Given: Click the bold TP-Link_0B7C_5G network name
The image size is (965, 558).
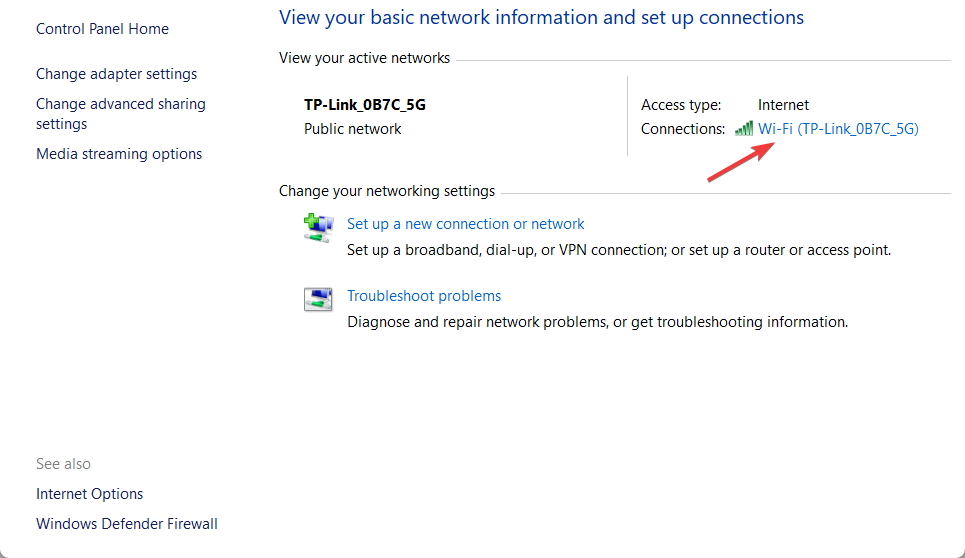Looking at the screenshot, I should [x=371, y=105].
